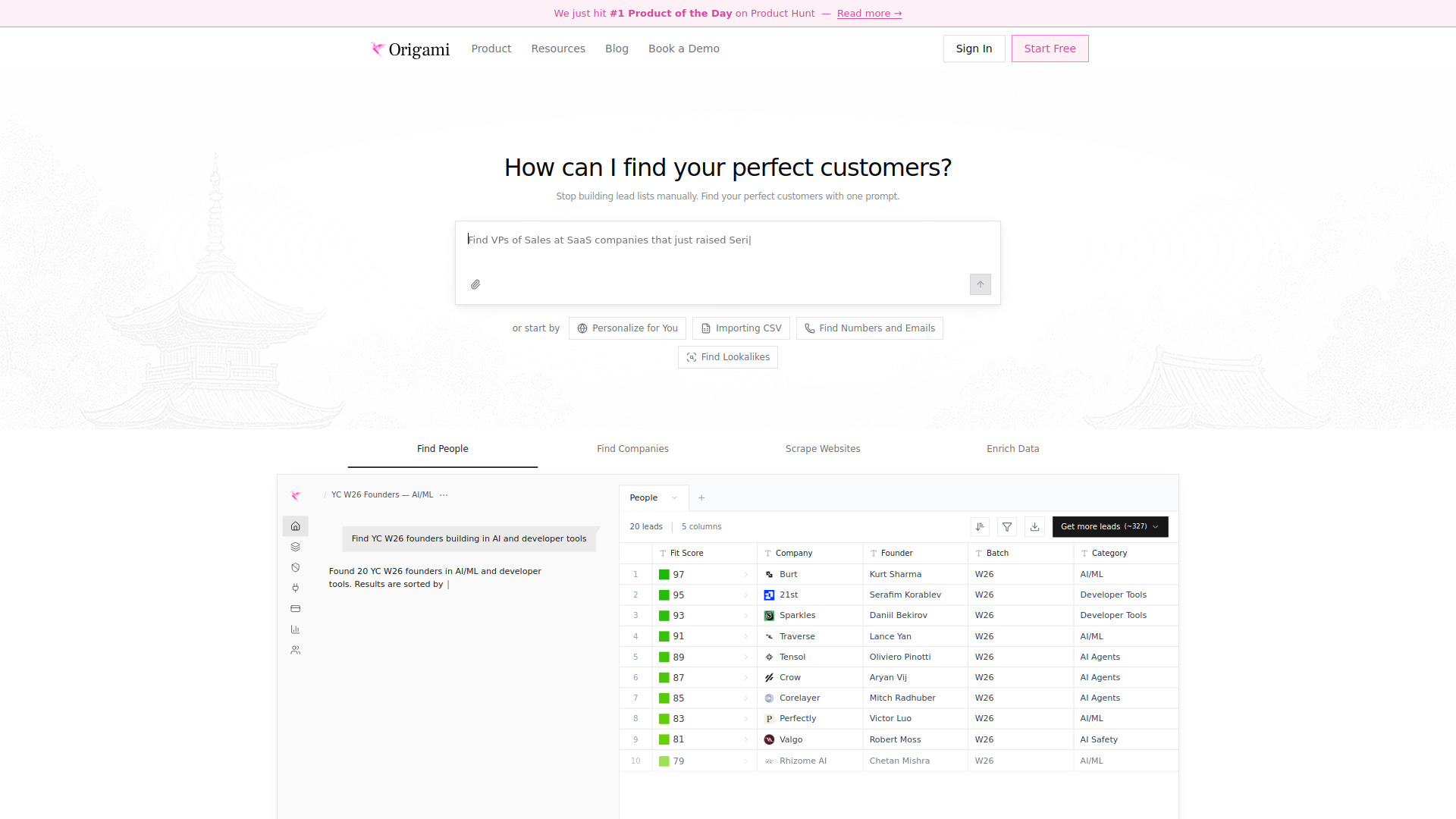
Task: Switch to the Find Companies tab
Action: 632,449
